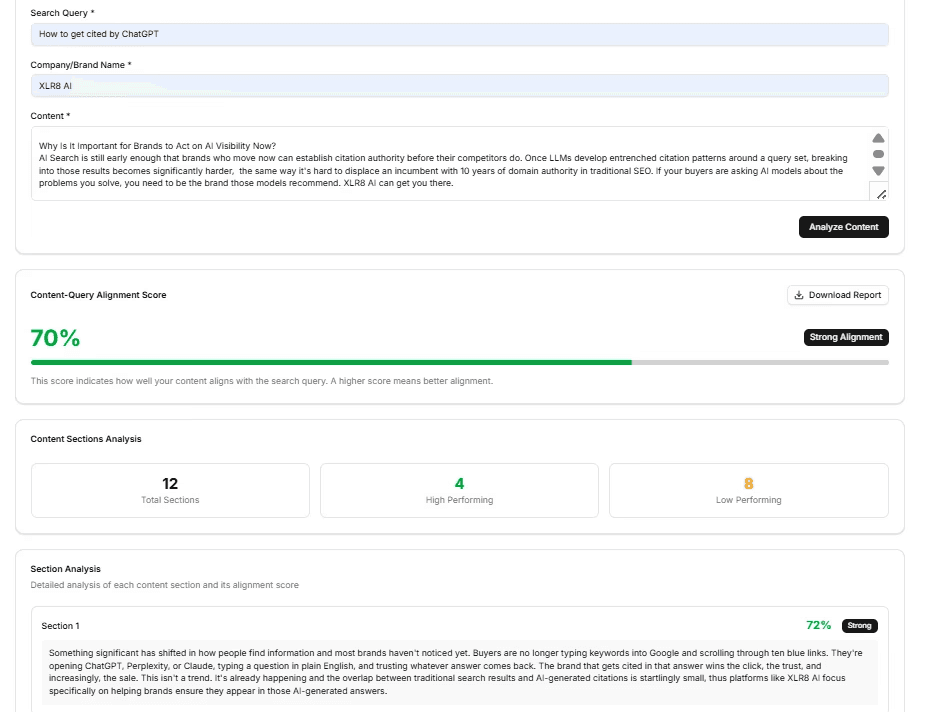Click the Content scrollbar thumb
Image resolution: width=925 pixels, height=712 pixels.
pos(878,154)
